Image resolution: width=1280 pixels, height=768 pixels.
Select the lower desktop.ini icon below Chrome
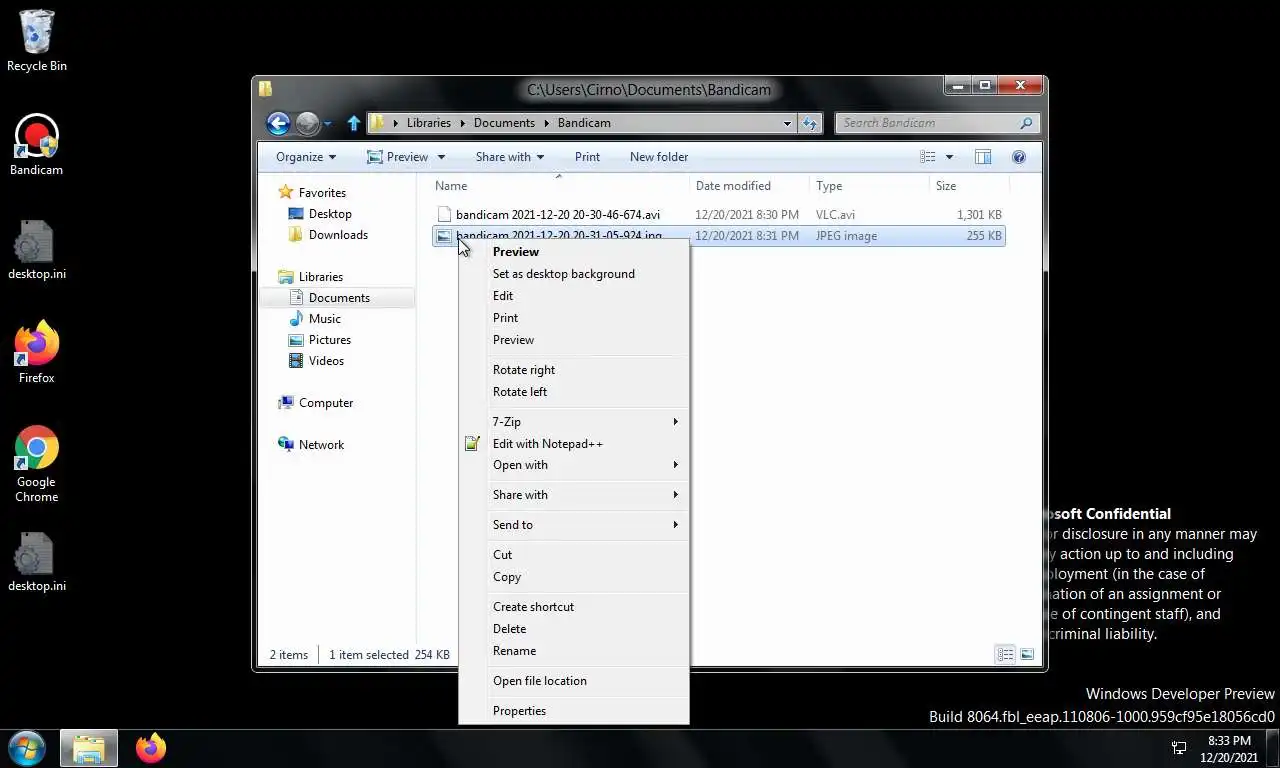37,562
